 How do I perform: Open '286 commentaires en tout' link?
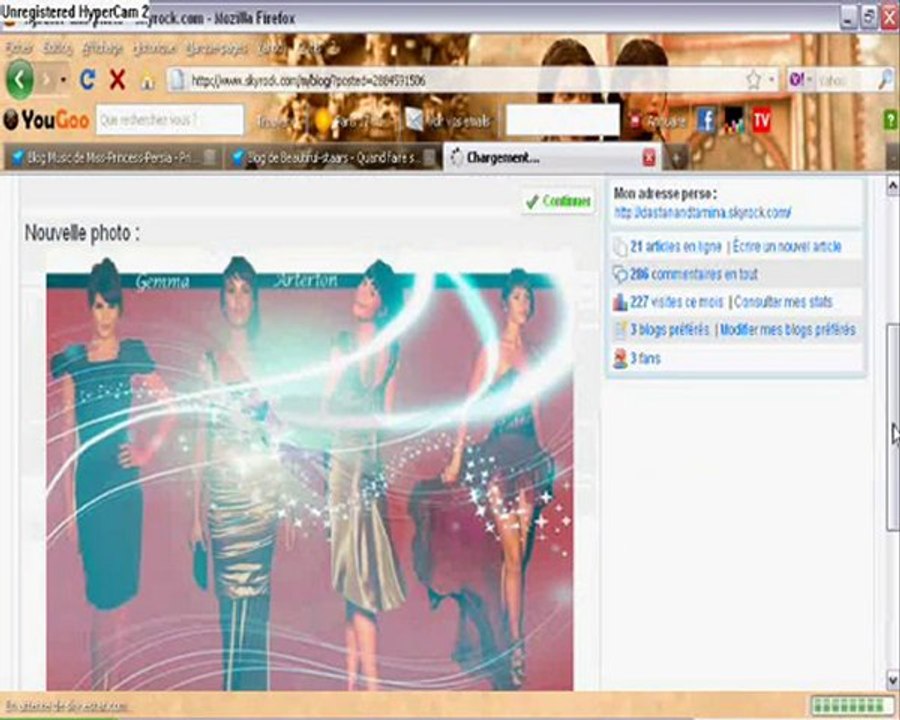694,274
